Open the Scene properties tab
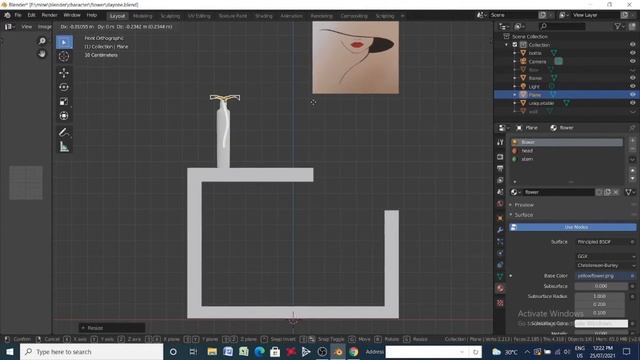Image resolution: width=640 pixels, height=360 pixels. tap(500, 192)
